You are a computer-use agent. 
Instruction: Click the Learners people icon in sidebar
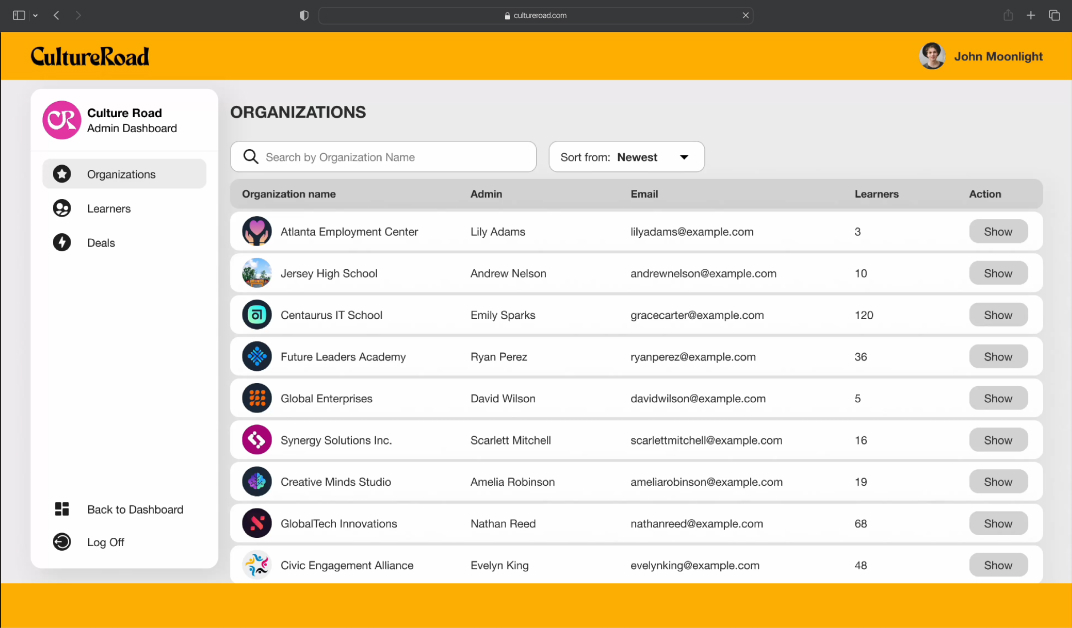tap(62, 208)
